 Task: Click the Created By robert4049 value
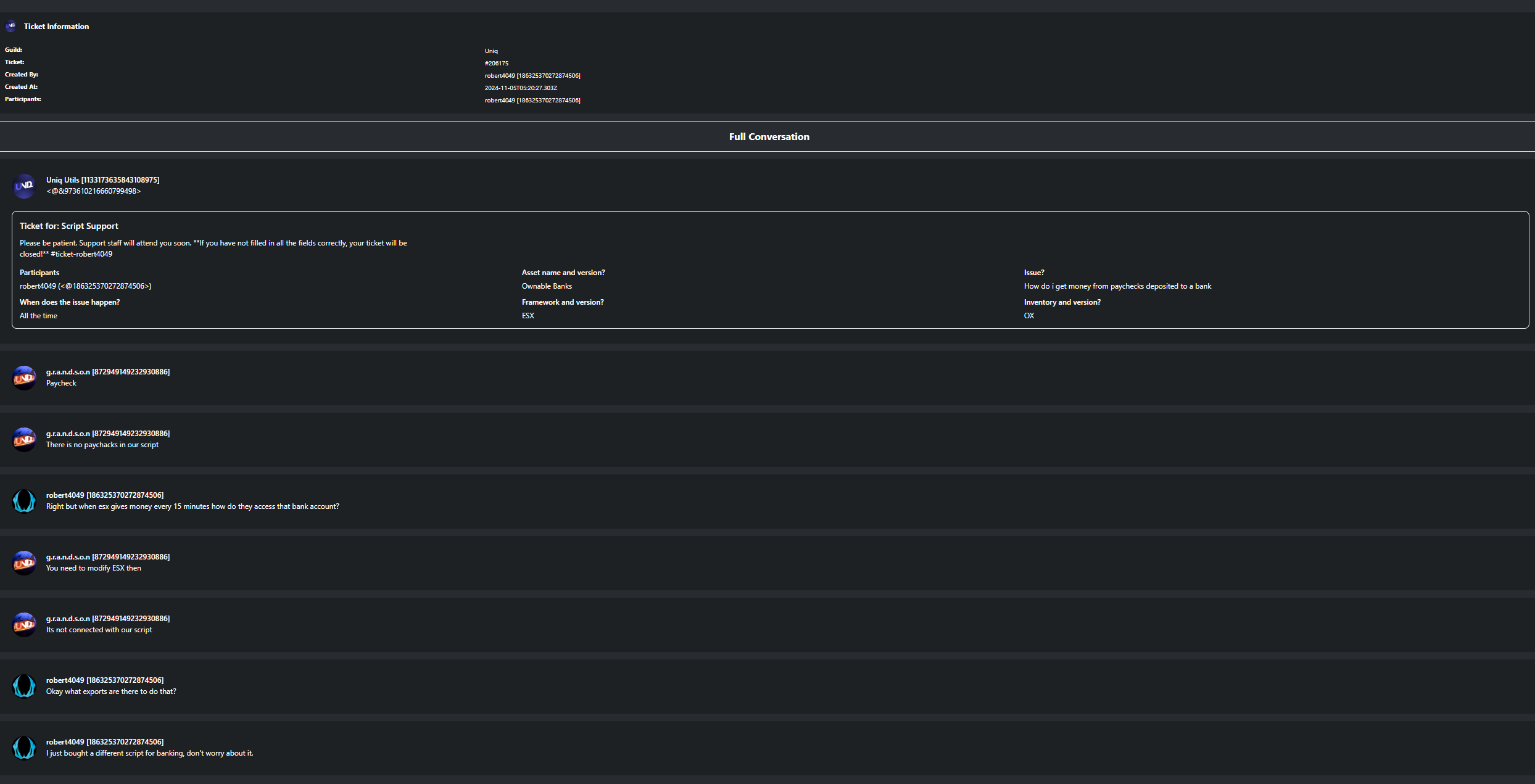tap(532, 76)
